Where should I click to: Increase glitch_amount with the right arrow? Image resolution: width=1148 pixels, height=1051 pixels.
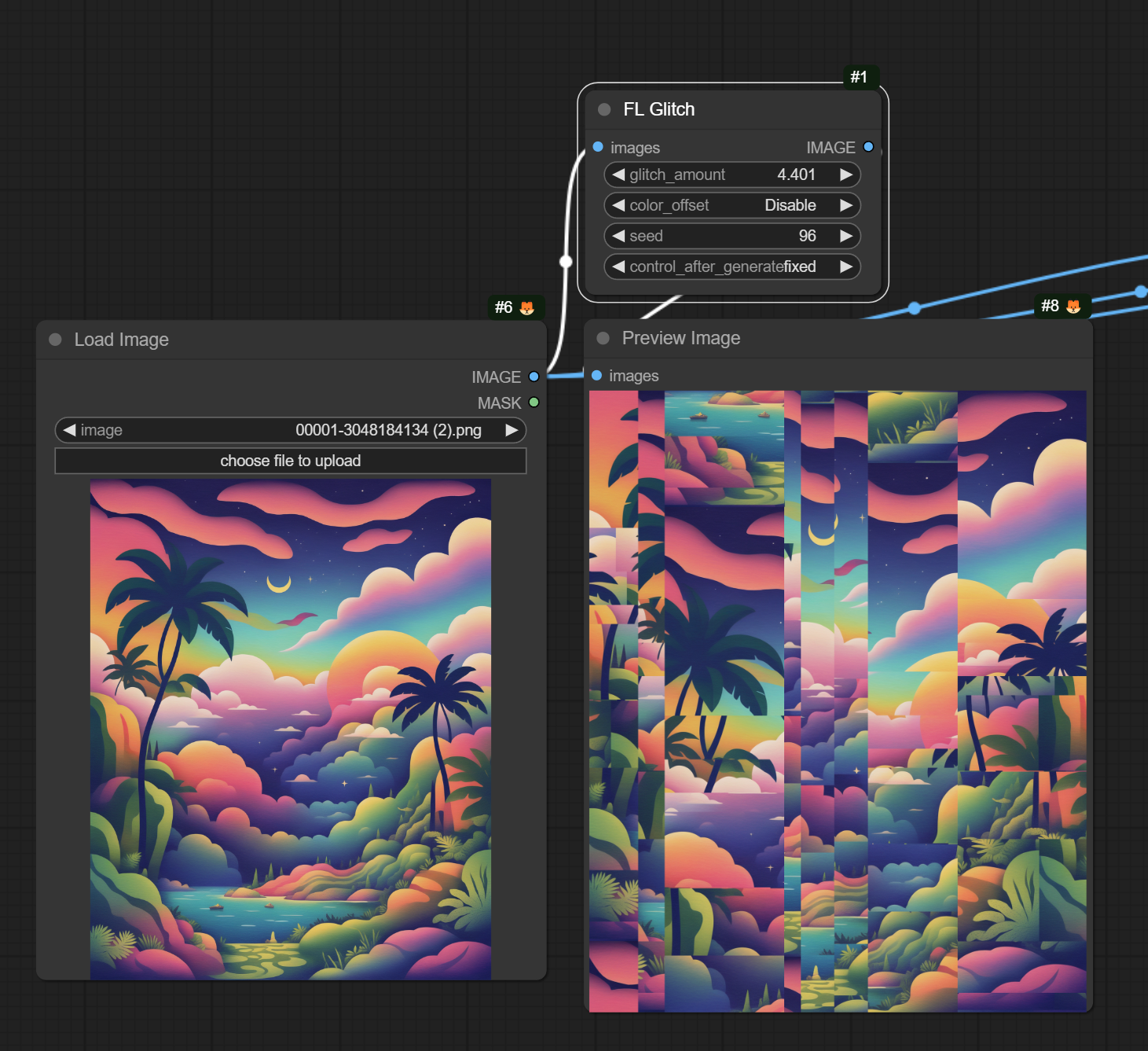[x=846, y=175]
